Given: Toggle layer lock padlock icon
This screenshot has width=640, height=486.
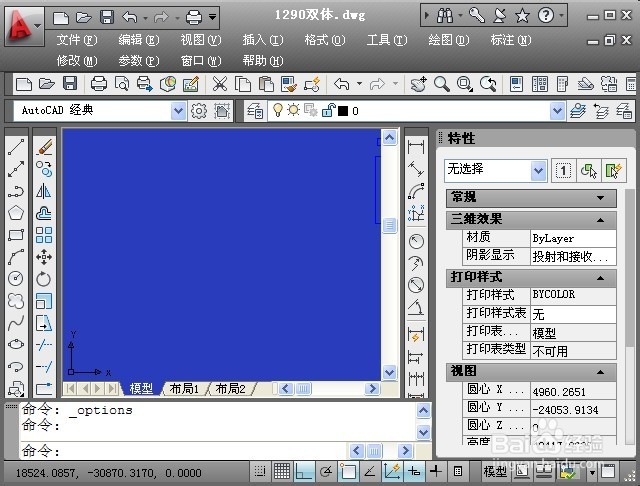Looking at the screenshot, I should point(328,111).
